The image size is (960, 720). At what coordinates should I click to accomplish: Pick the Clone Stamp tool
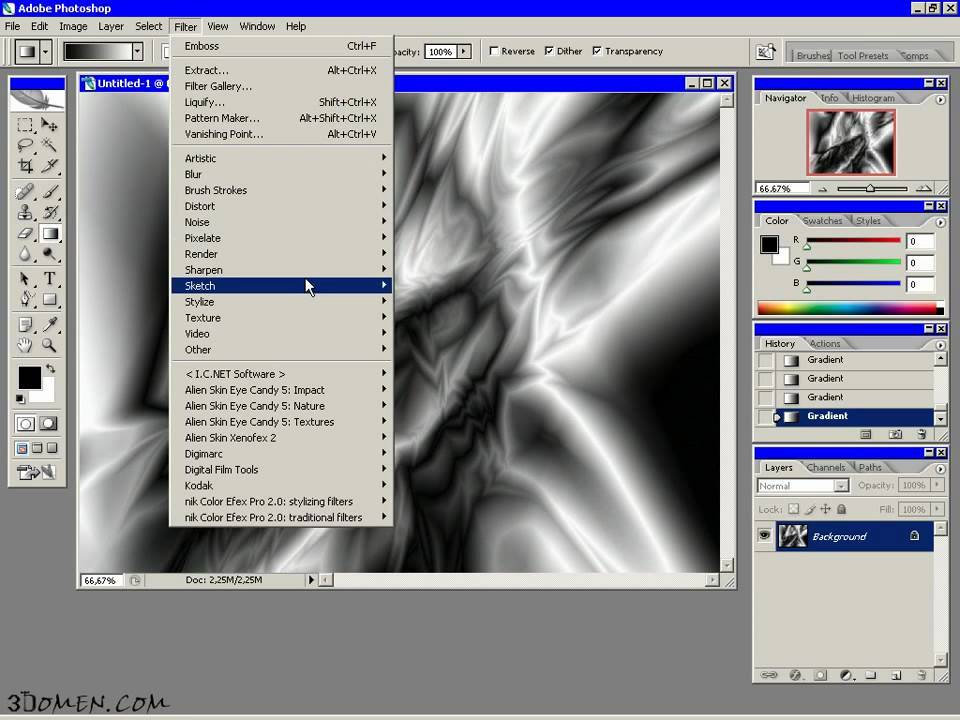(x=26, y=212)
